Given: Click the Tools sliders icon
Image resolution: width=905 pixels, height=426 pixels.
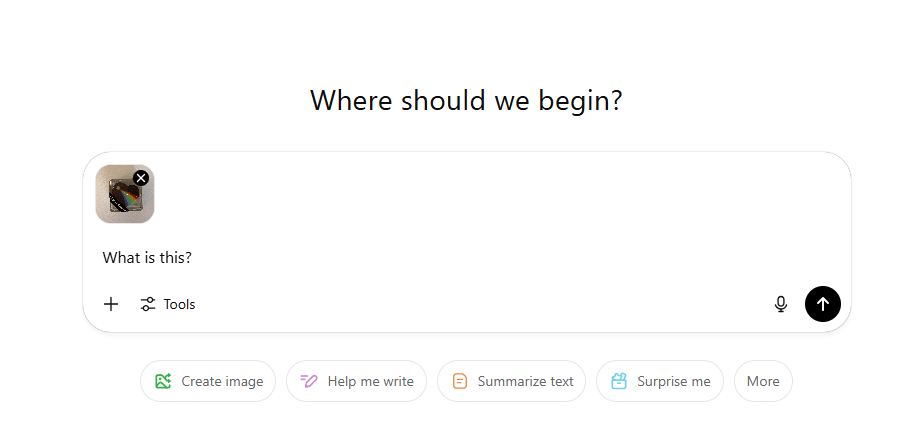Looking at the screenshot, I should pyautogui.click(x=148, y=304).
